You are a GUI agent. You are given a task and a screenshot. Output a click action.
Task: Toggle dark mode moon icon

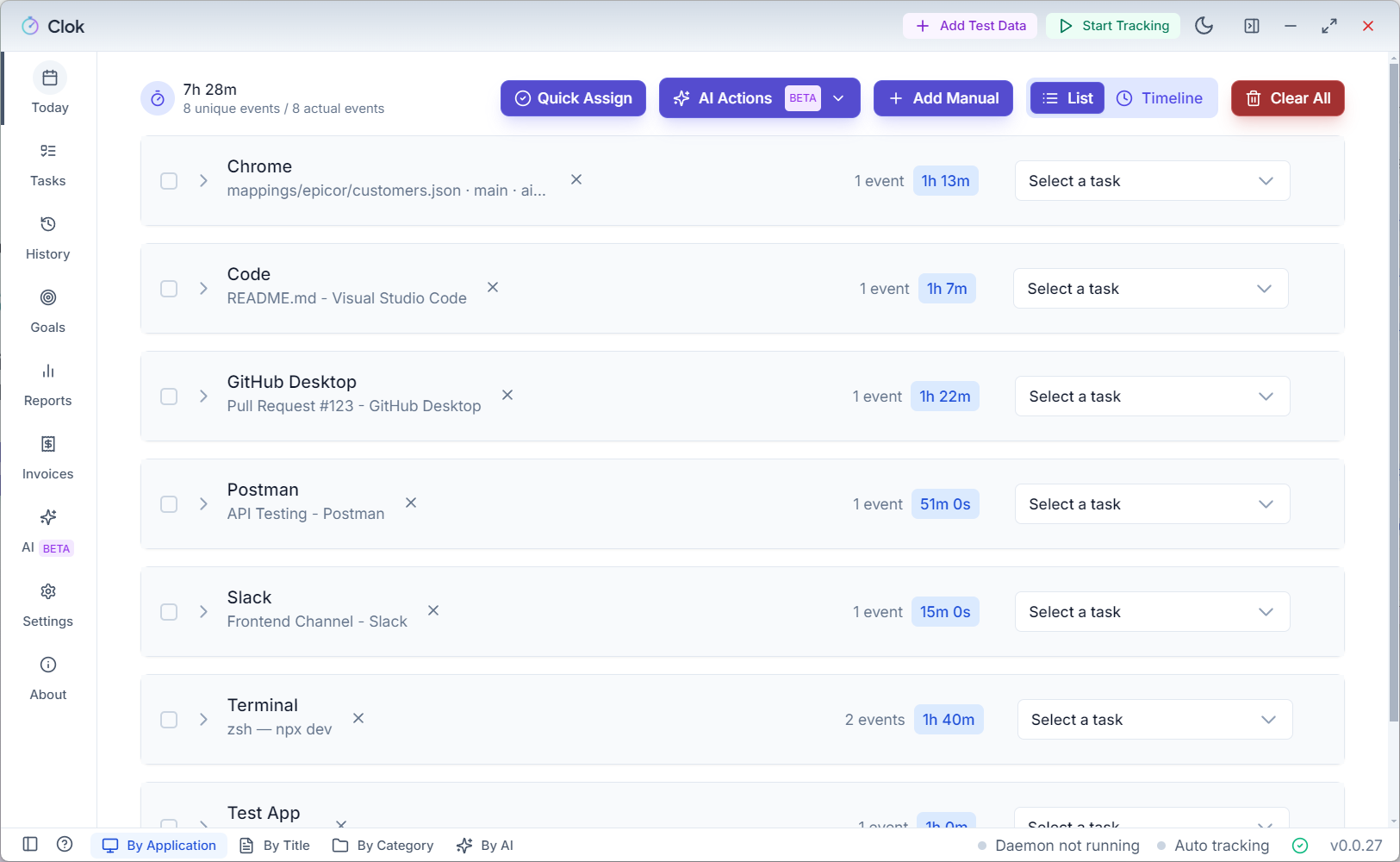(x=1204, y=26)
